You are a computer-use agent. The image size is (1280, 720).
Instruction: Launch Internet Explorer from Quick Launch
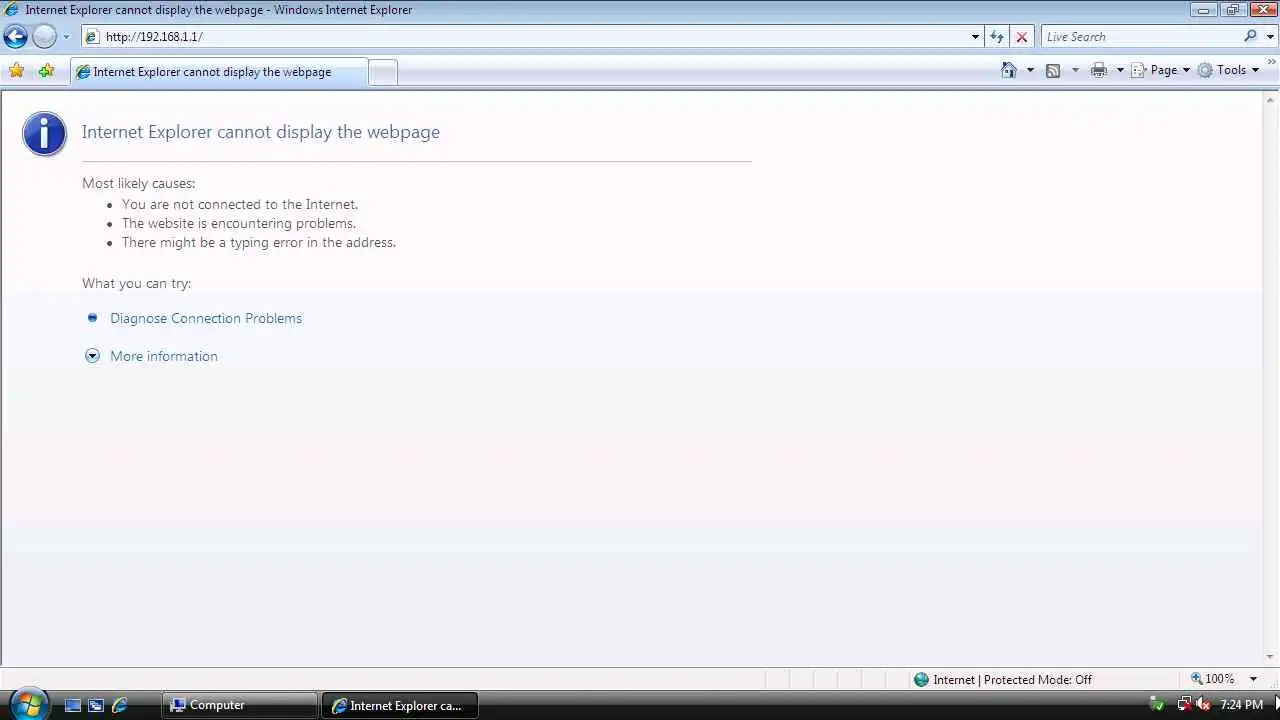click(x=120, y=705)
